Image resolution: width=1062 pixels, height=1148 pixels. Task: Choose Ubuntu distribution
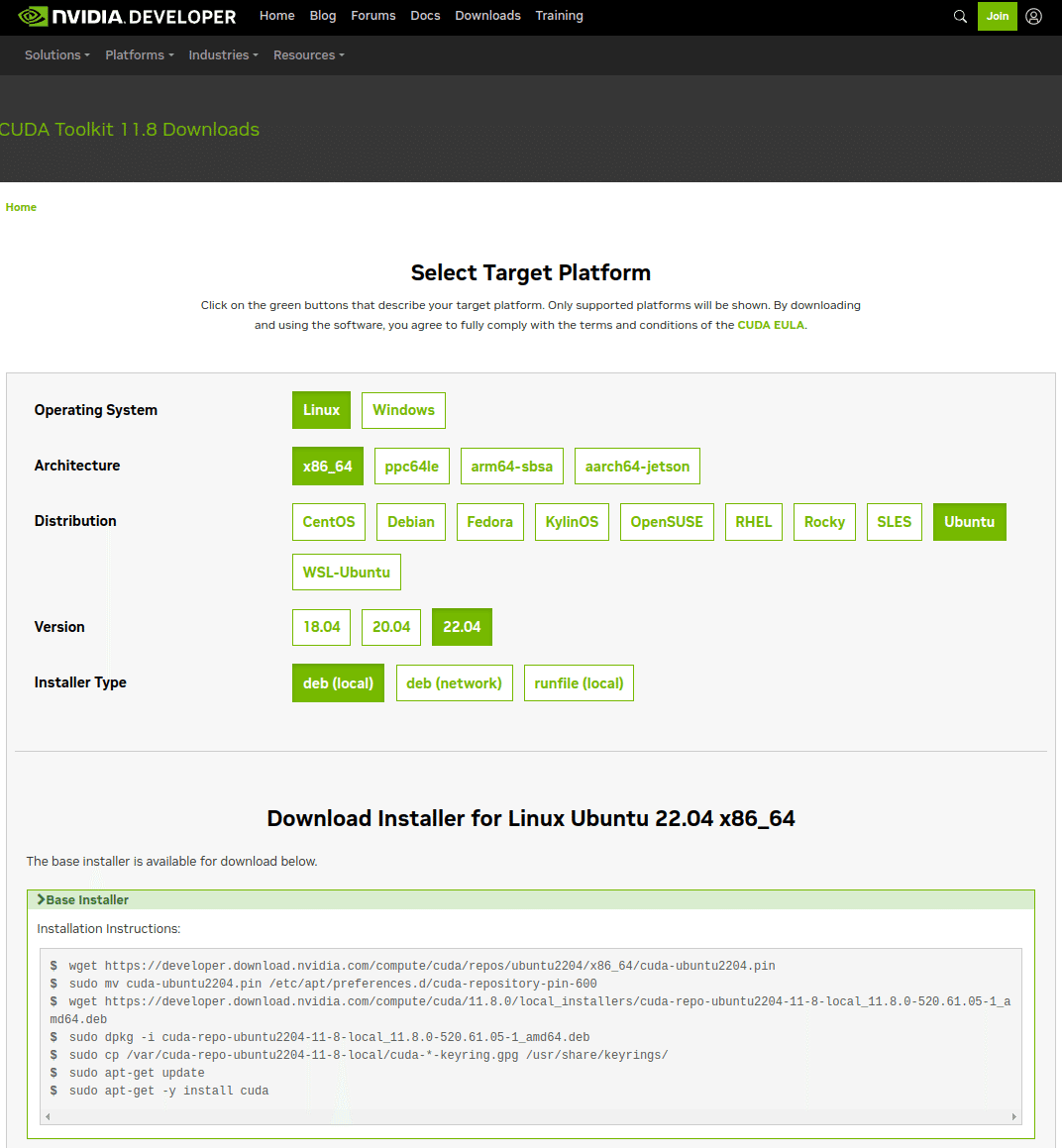(970, 522)
